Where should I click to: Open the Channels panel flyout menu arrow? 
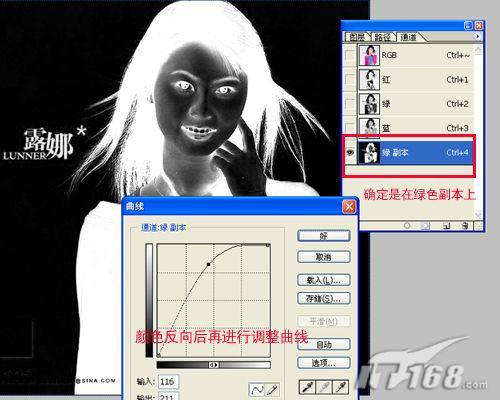(x=478, y=36)
